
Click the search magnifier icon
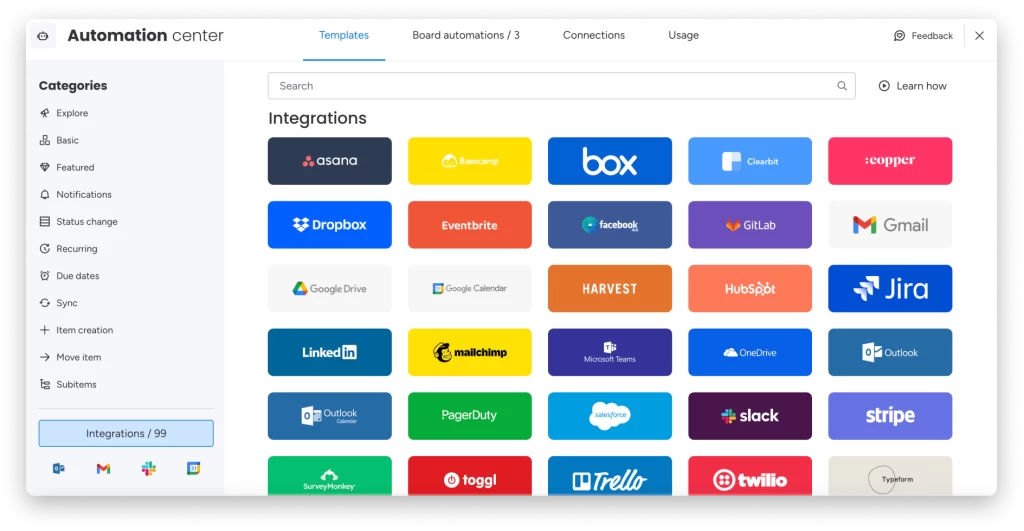pos(842,86)
